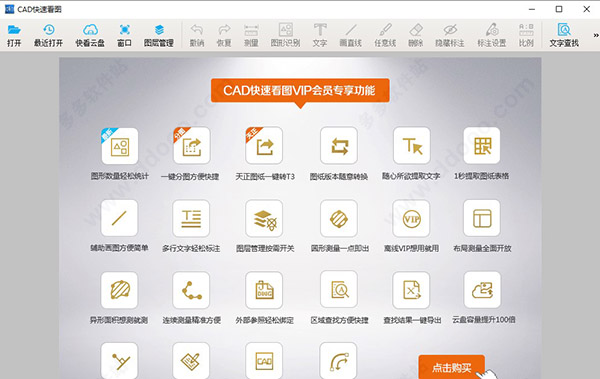The height and width of the screenshot is (379, 600).
Task: Click the 1秒提取图纸表格 feature icon
Action: [x=482, y=146]
